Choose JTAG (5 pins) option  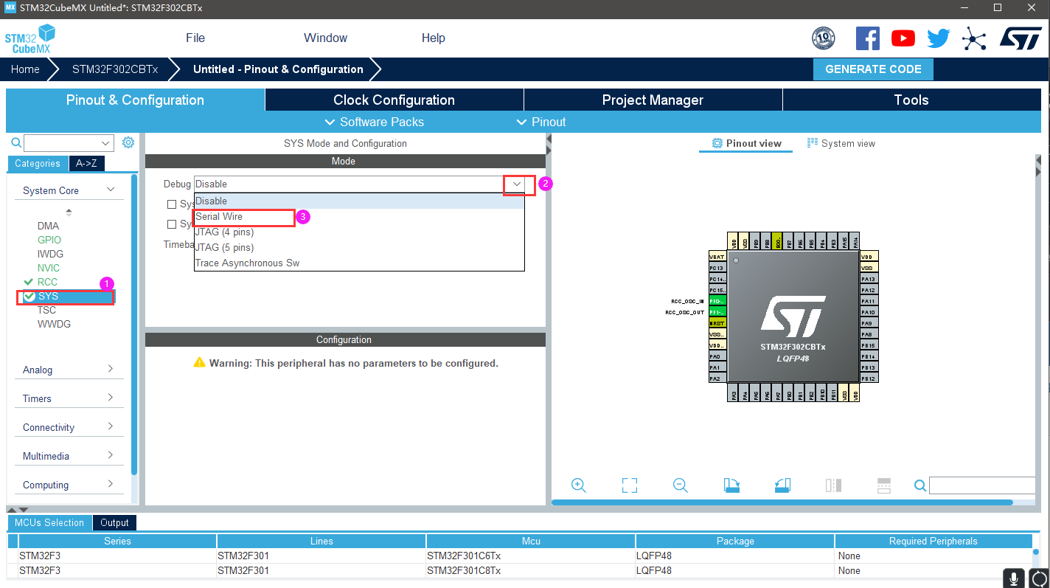(359, 247)
